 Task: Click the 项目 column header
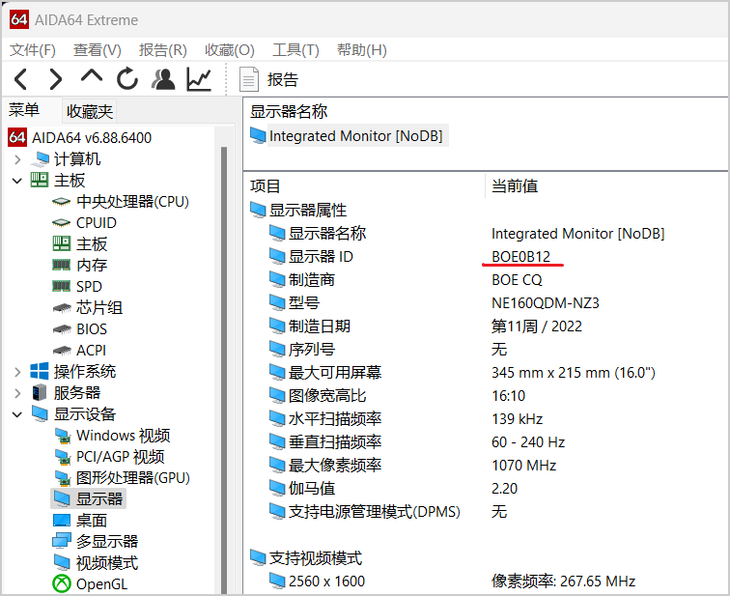pos(265,186)
